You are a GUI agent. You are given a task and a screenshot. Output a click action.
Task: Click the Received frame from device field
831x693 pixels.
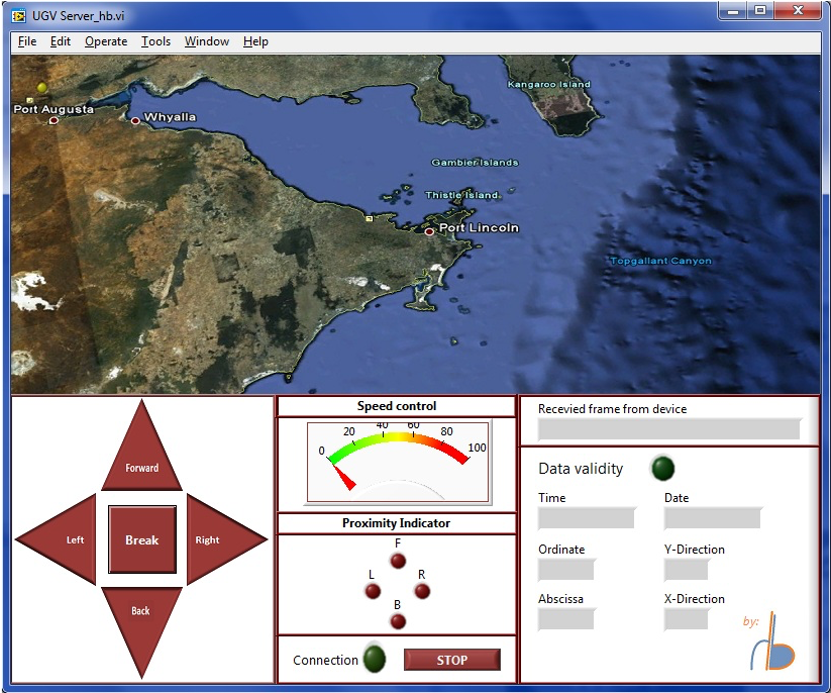tap(669, 429)
